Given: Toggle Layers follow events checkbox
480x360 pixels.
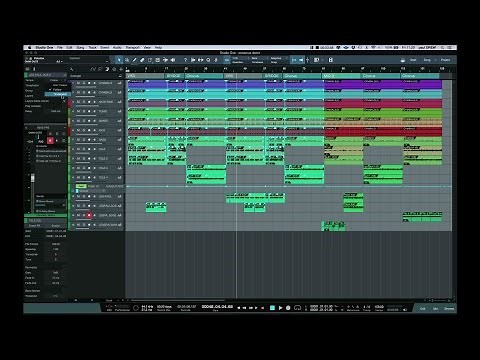Looking at the screenshot, I should pyautogui.click(x=64, y=101).
